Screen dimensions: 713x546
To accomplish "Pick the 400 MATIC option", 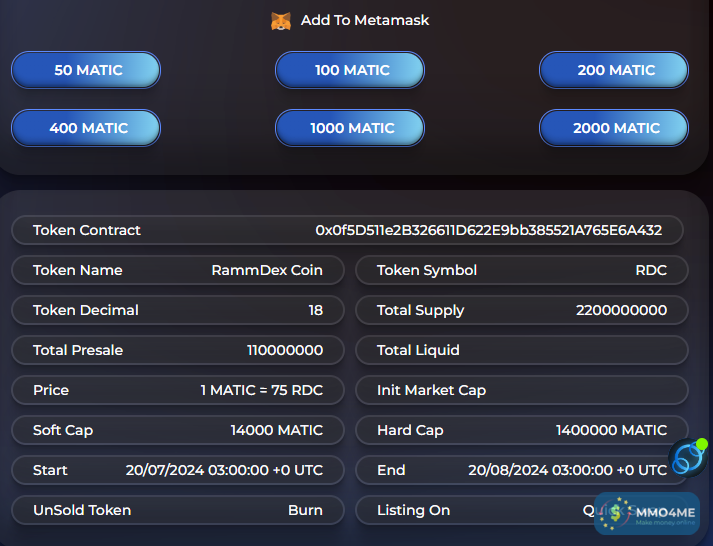I will coord(86,128).
